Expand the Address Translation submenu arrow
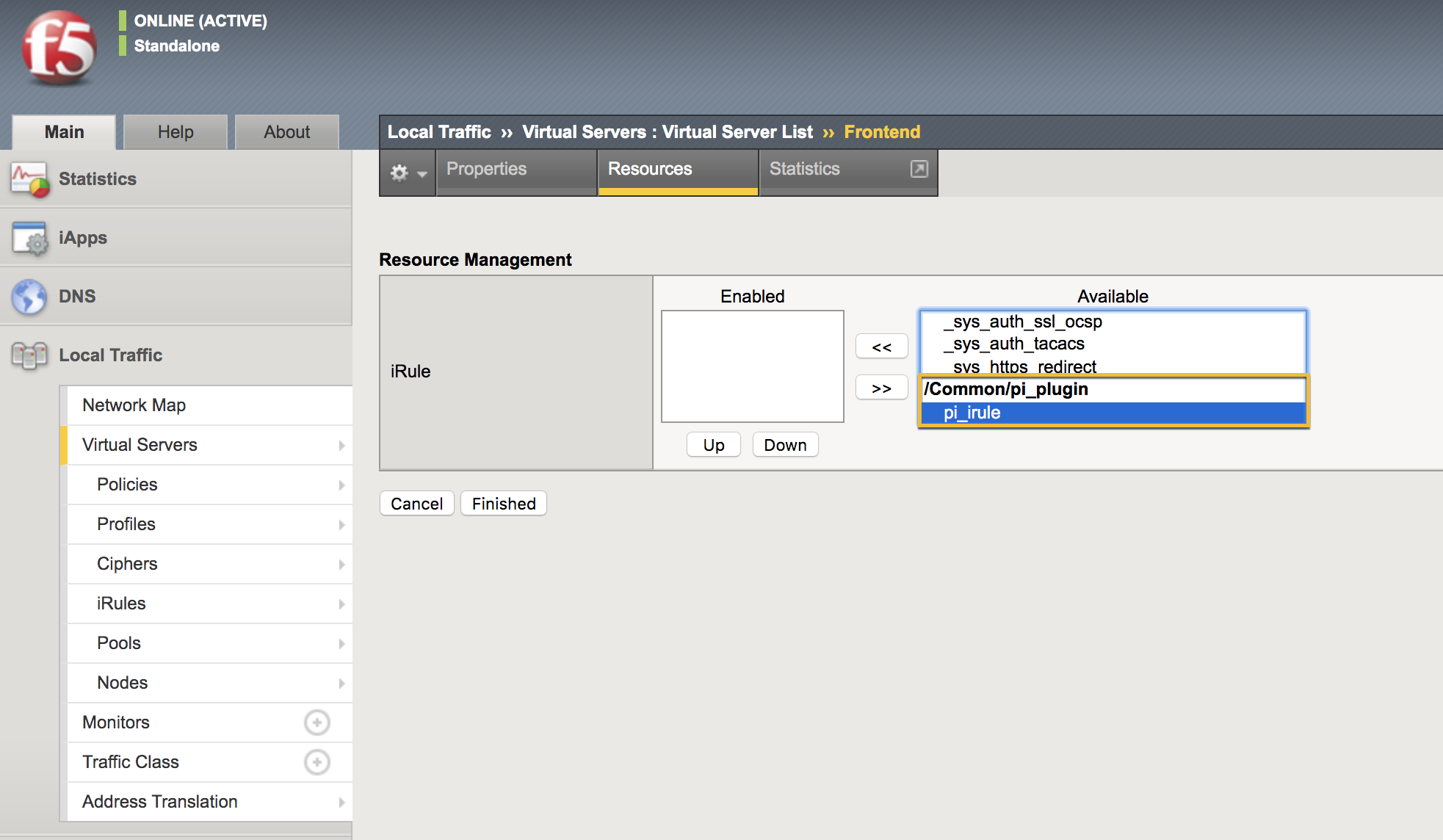Viewport: 1443px width, 840px height. pos(341,803)
